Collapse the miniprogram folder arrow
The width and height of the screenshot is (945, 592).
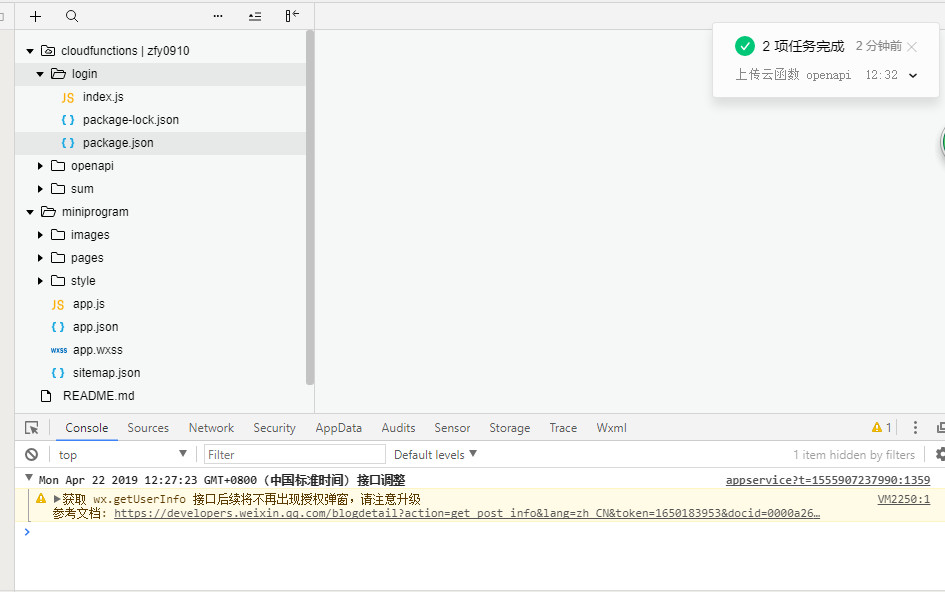pos(30,212)
